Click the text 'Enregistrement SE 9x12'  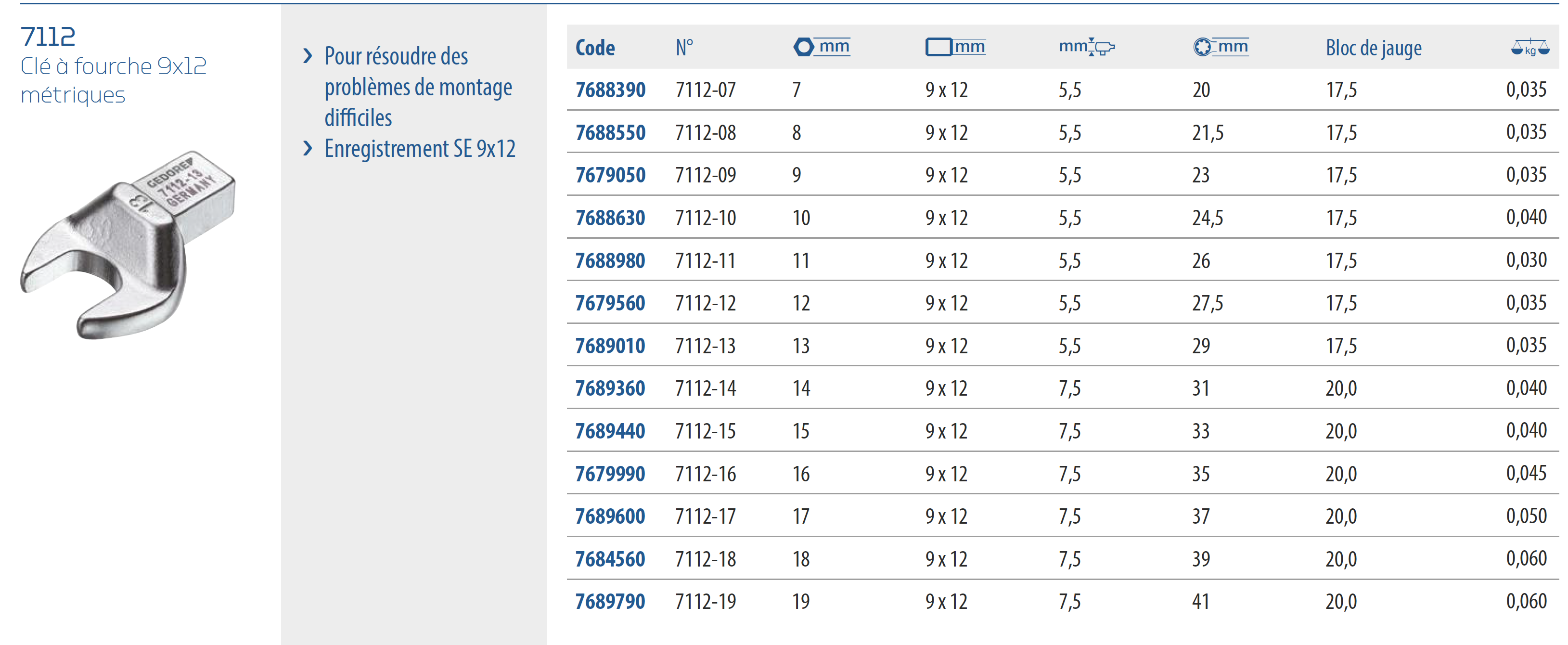pos(420,149)
